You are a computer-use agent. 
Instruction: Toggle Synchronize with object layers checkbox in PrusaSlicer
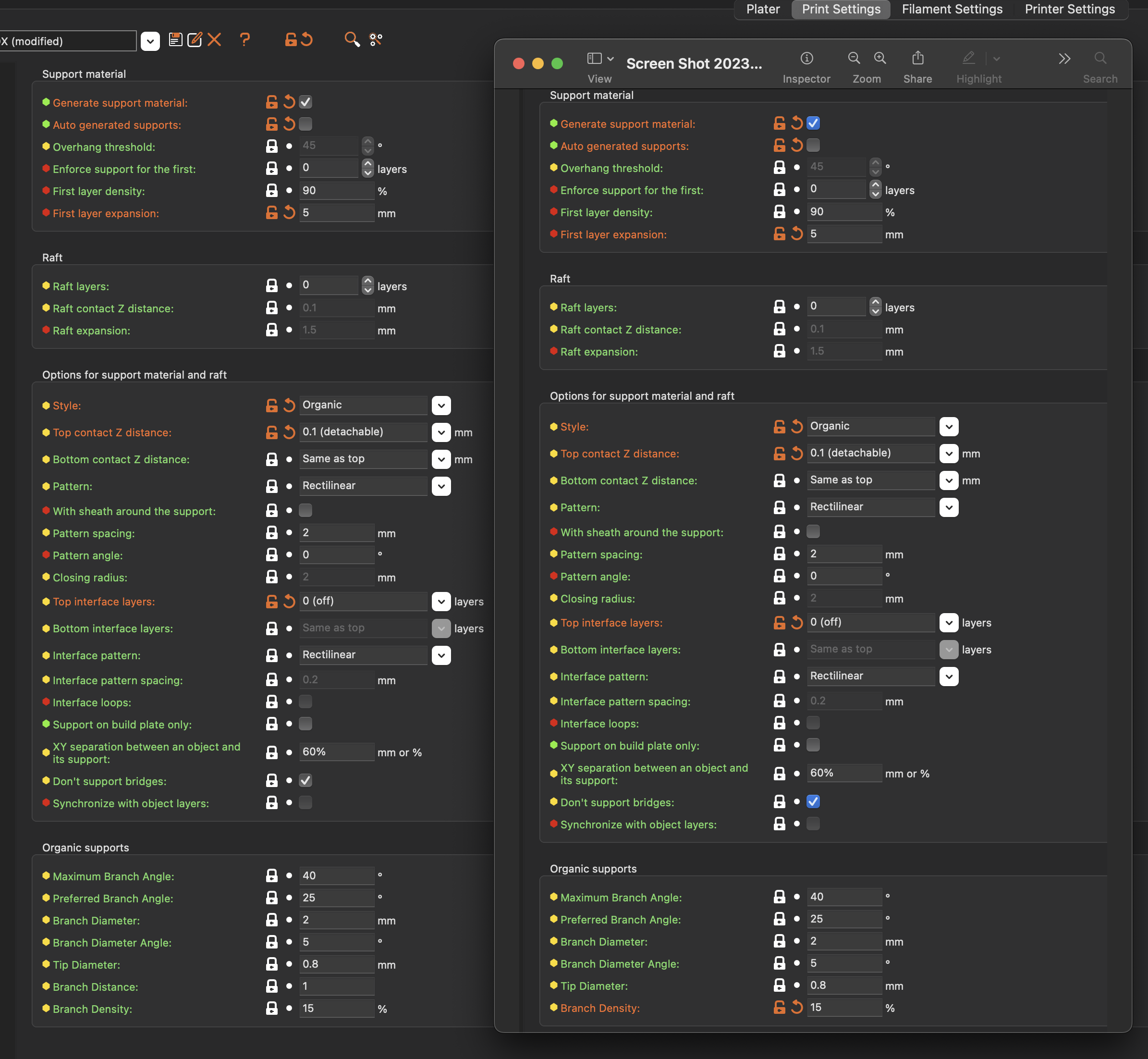click(x=306, y=803)
